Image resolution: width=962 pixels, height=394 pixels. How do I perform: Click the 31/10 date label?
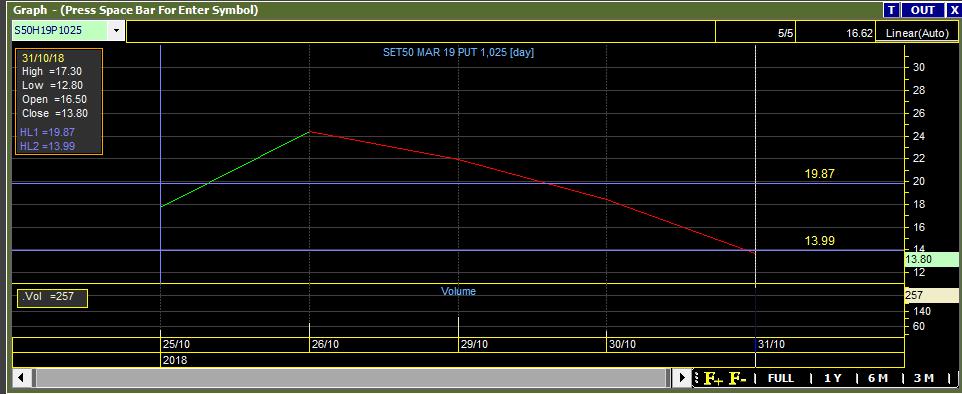tap(771, 344)
